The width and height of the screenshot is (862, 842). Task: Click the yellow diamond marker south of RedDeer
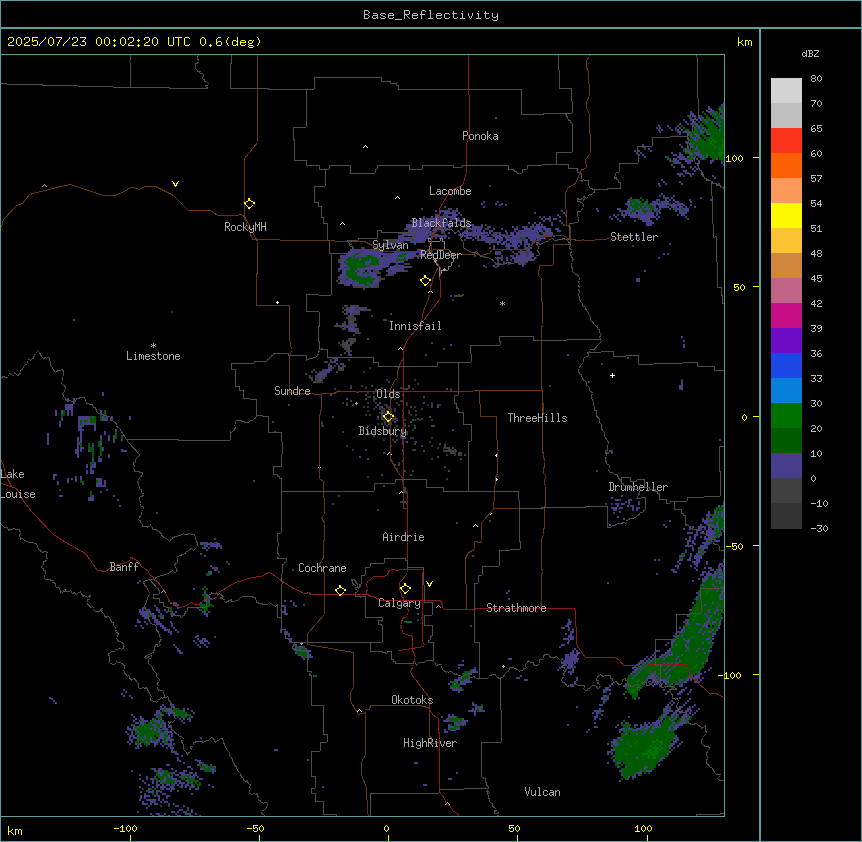pyautogui.click(x=425, y=281)
